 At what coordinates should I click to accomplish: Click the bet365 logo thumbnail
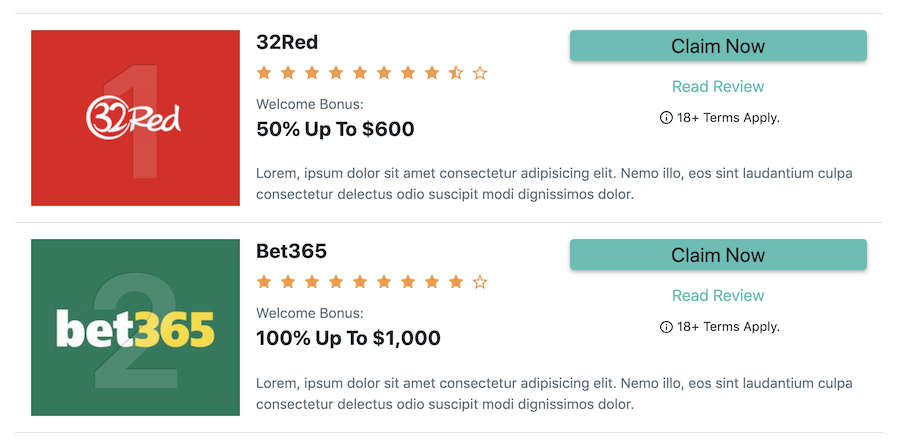click(135, 327)
